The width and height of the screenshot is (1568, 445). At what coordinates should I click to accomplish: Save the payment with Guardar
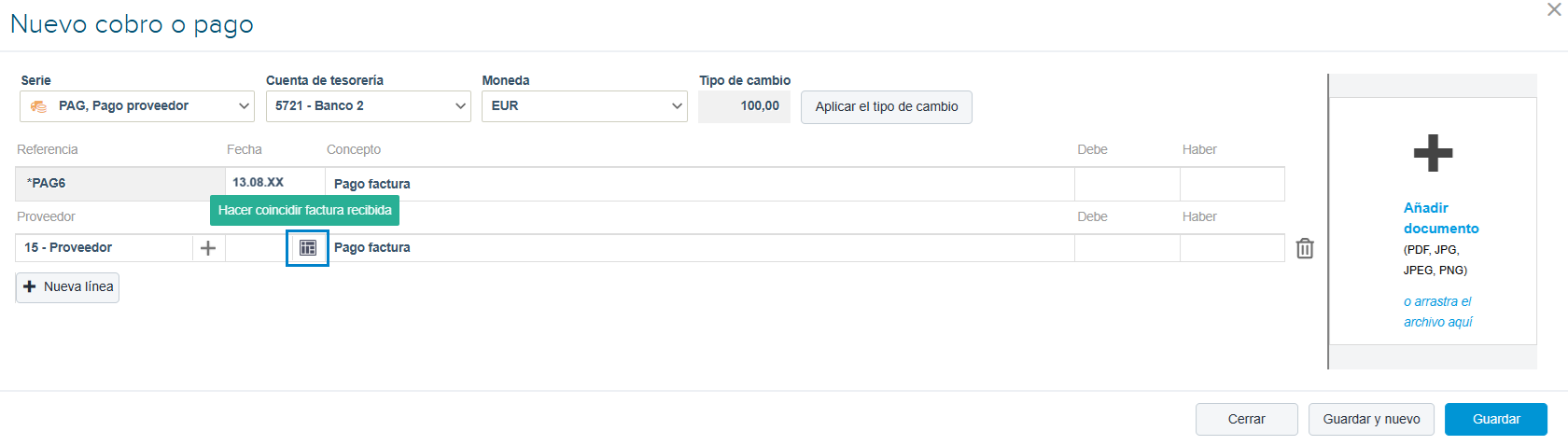[x=1496, y=420]
